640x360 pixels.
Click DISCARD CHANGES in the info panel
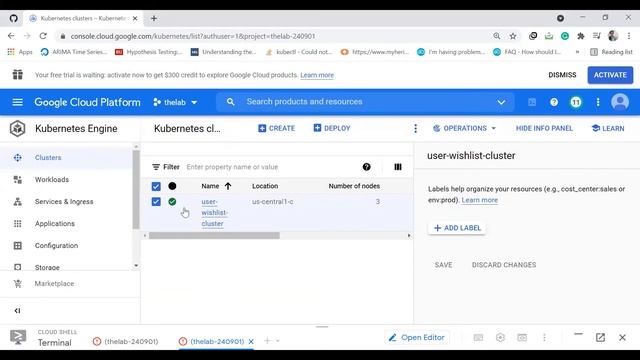pyautogui.click(x=504, y=265)
